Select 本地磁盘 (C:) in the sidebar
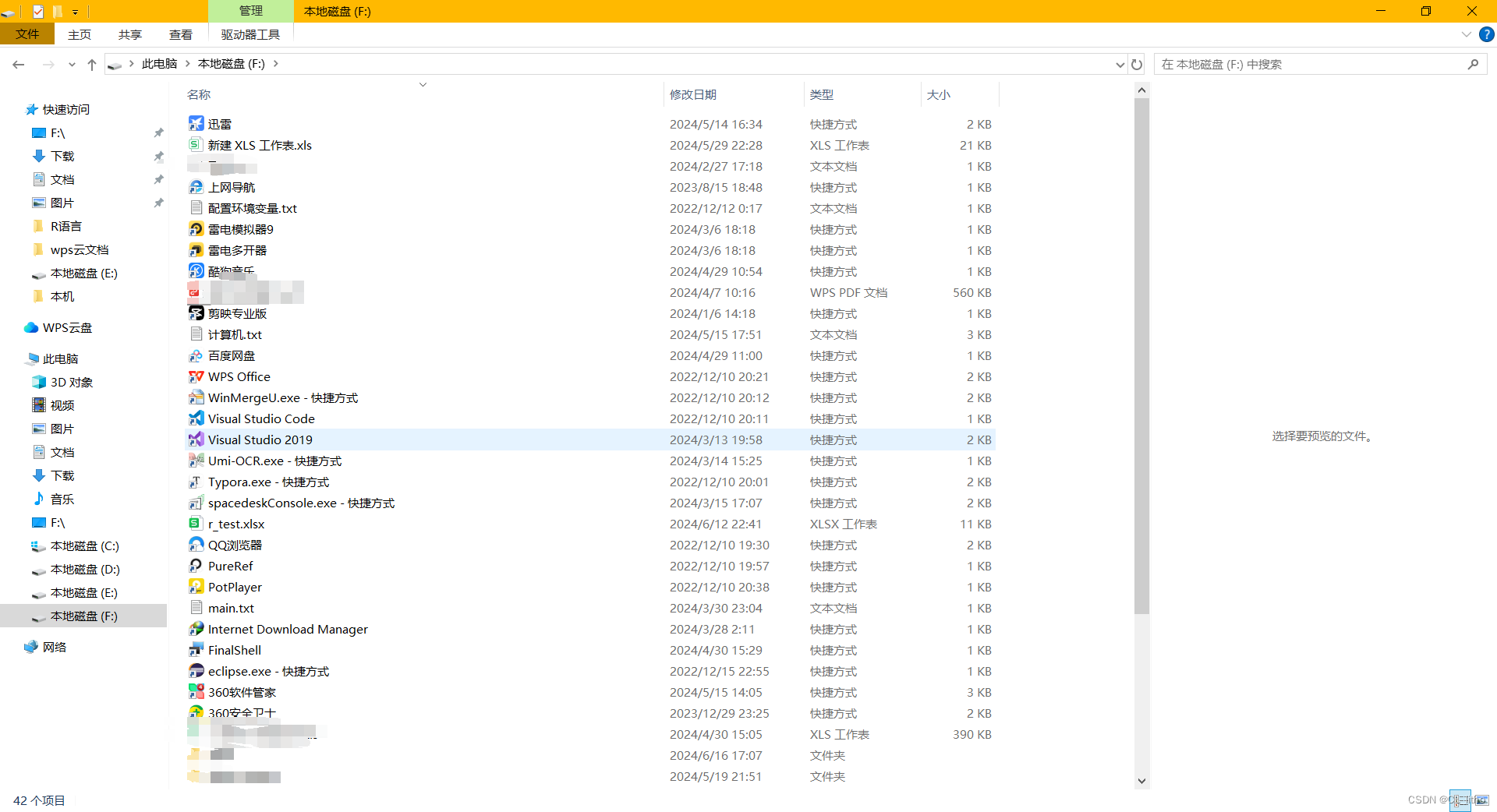This screenshot has height=812, width=1497. coord(84,546)
